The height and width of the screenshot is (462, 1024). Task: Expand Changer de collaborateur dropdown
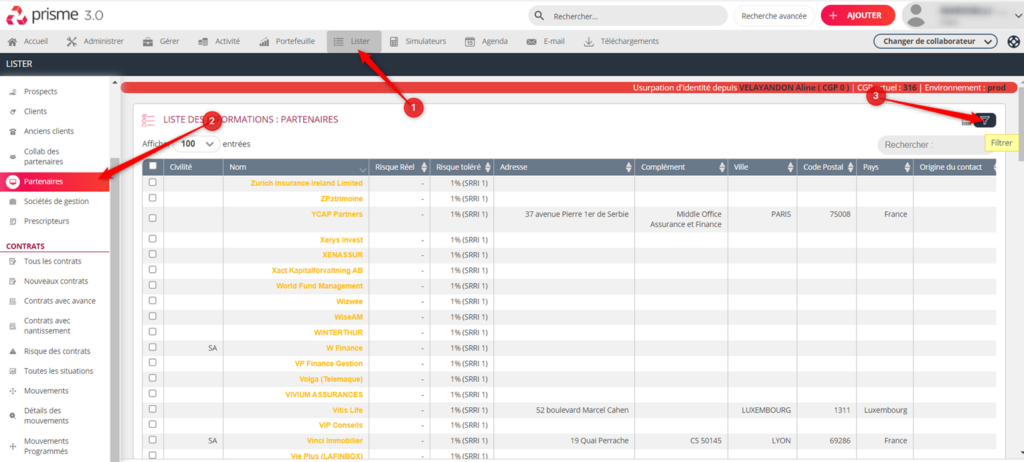(x=935, y=41)
